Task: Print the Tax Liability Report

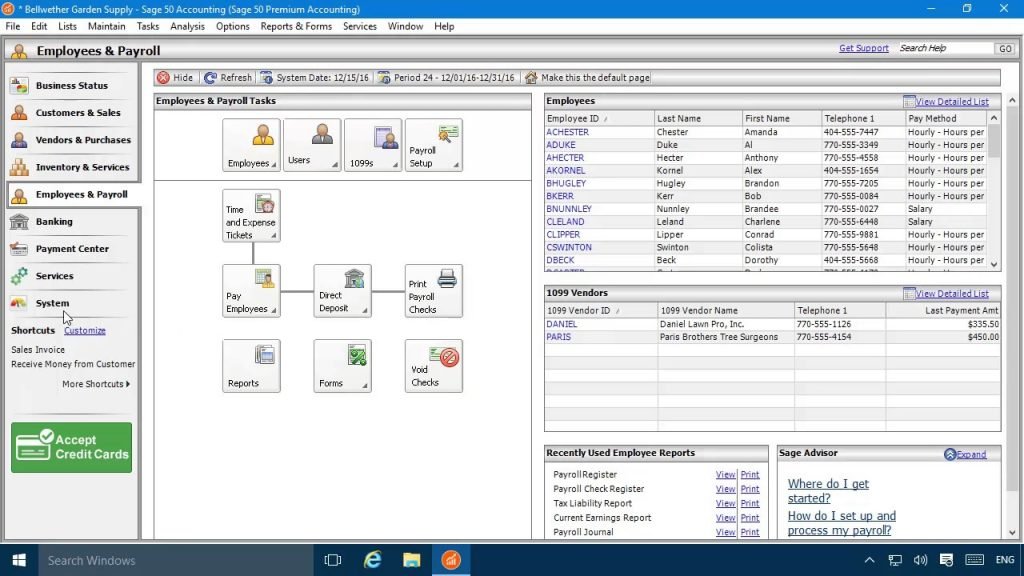Action: coord(750,504)
